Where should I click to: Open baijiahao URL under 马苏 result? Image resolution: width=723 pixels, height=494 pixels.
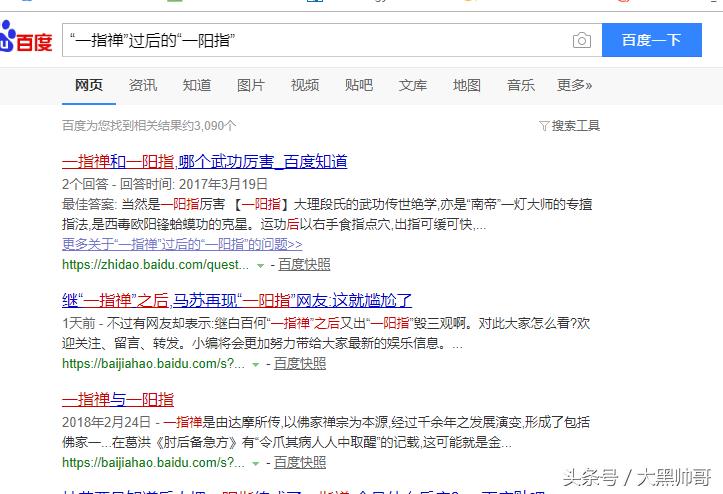pos(154,363)
